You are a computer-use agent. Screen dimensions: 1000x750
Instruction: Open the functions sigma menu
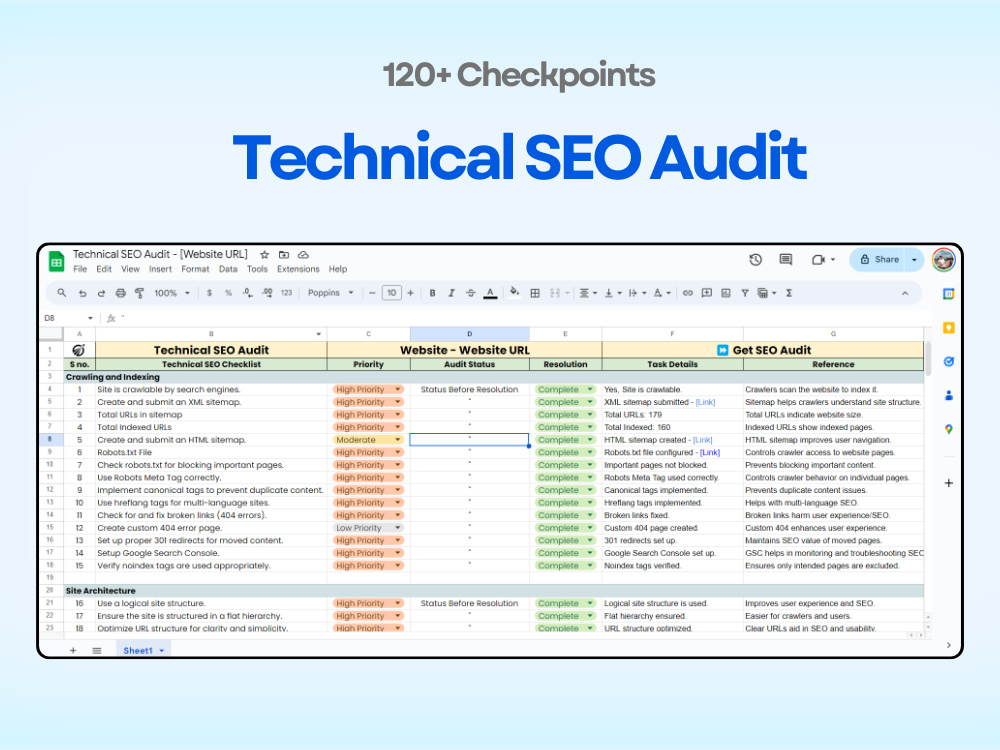tap(789, 293)
